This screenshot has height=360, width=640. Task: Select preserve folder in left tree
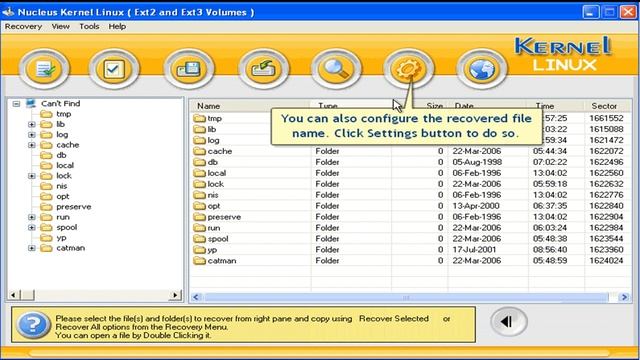point(73,207)
